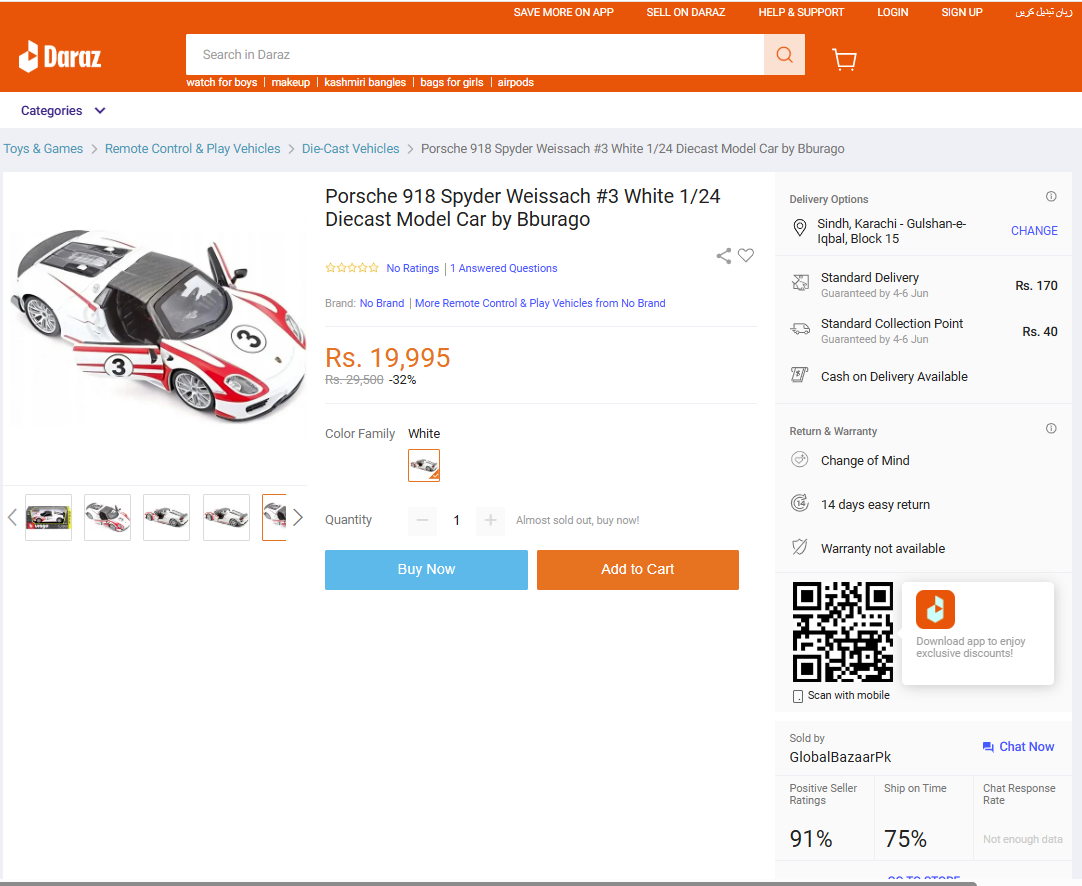Click the five-star rating icons
Viewport: 1082px width, 886px height.
(x=352, y=268)
